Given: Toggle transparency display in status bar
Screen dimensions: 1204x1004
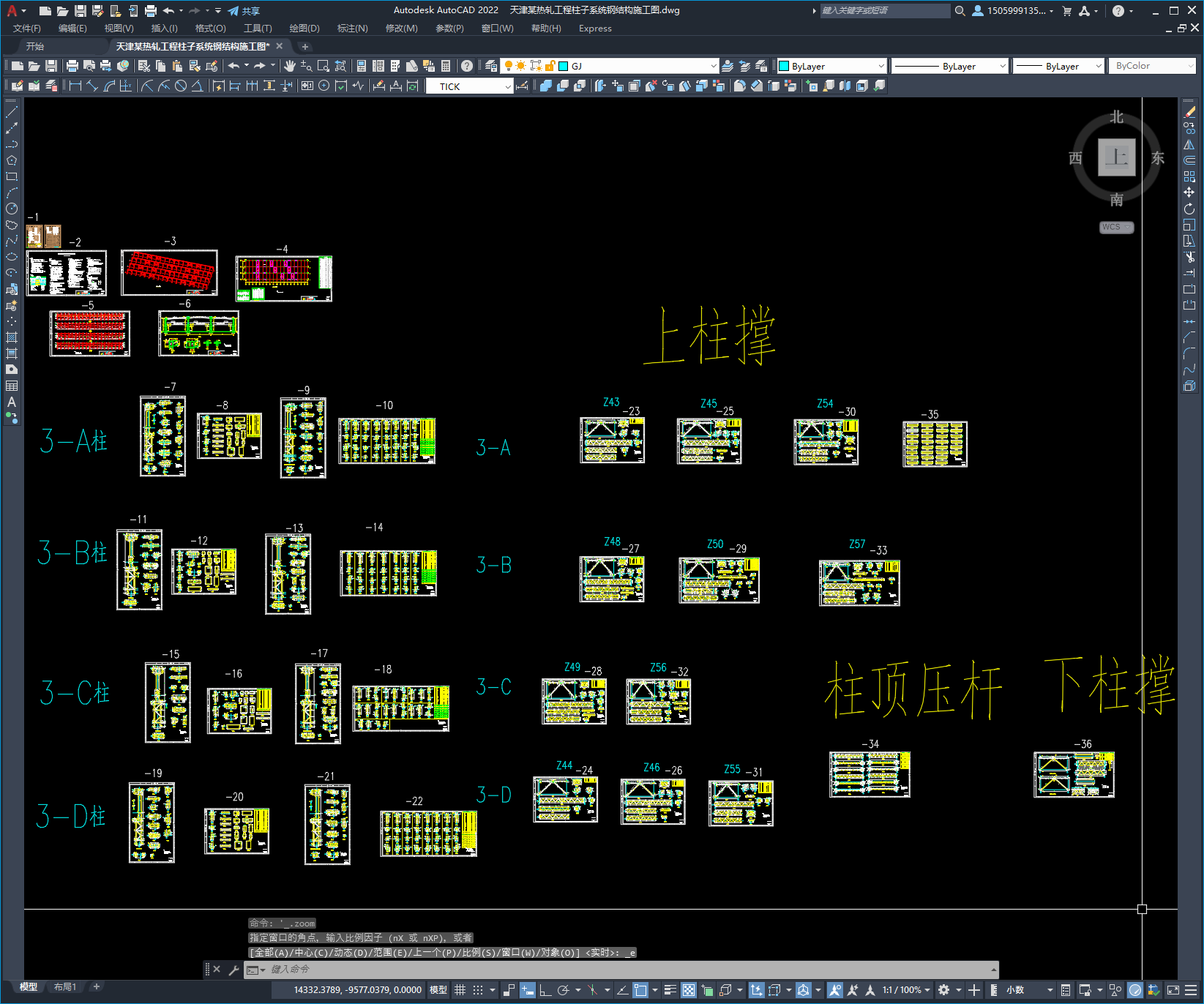Looking at the screenshot, I should pyautogui.click(x=689, y=990).
